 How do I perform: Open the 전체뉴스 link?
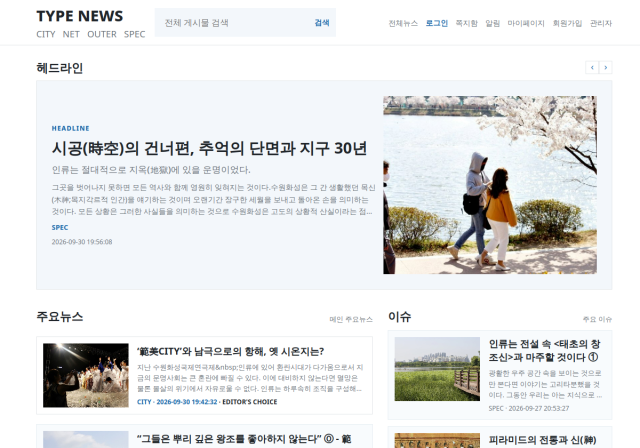(403, 23)
